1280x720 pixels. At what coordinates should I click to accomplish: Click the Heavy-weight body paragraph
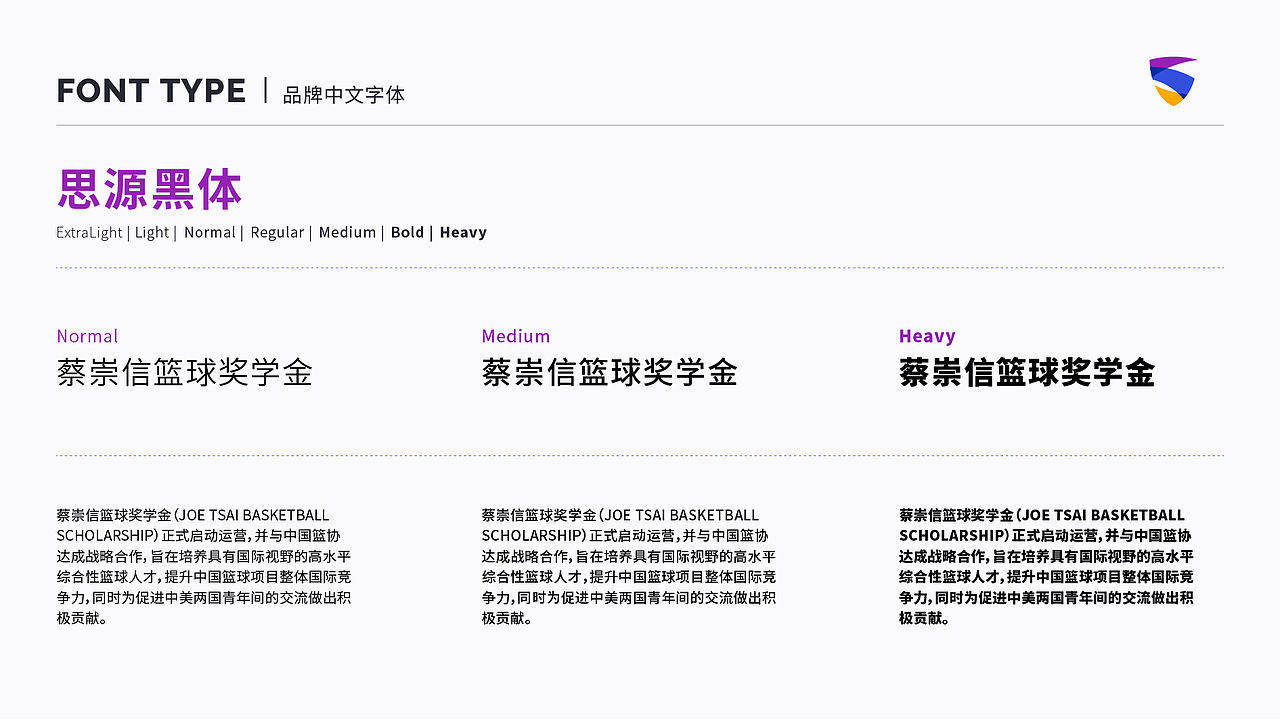point(1047,567)
